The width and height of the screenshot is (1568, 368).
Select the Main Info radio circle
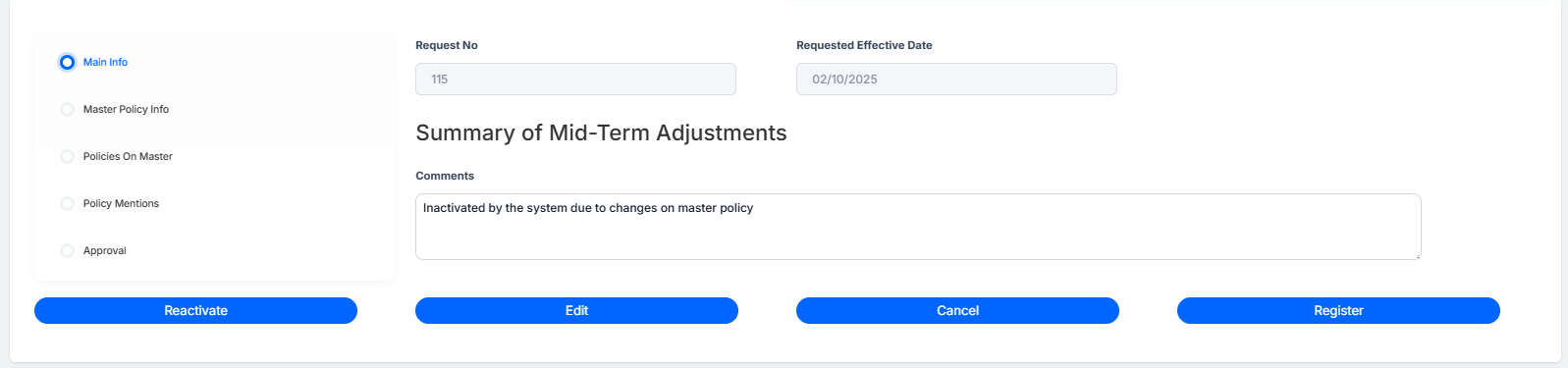coord(67,62)
